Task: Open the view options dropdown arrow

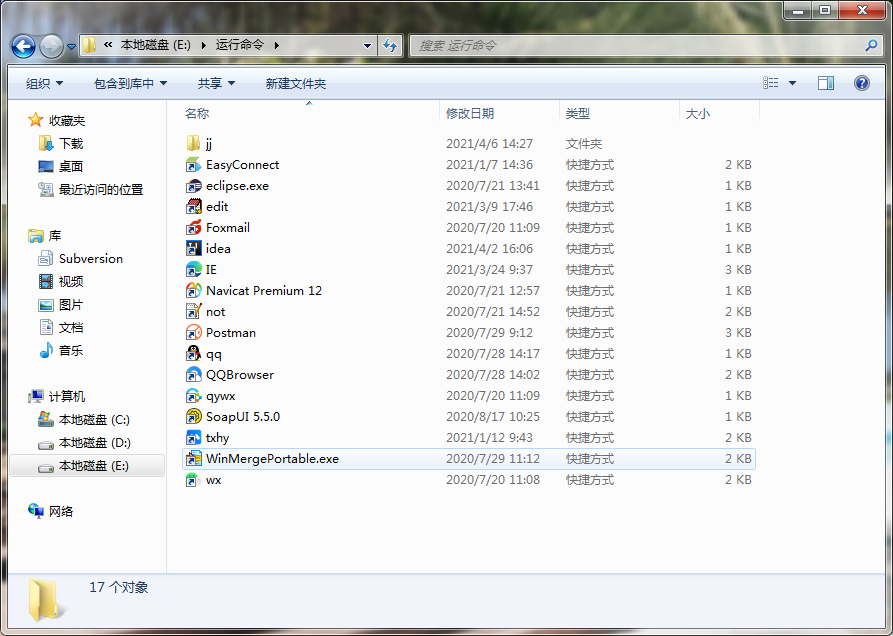Action: click(792, 83)
